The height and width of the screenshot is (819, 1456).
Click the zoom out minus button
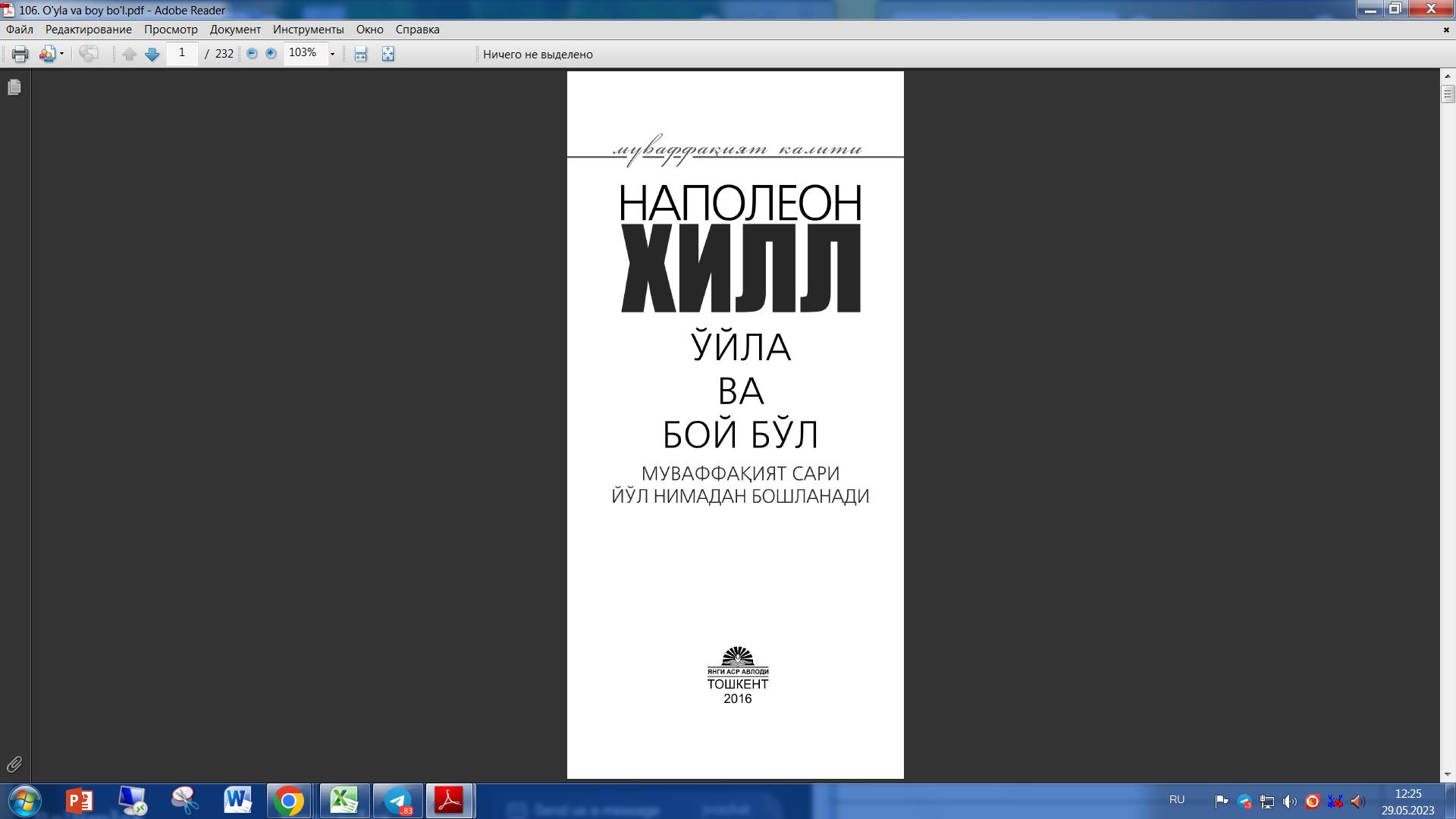(x=252, y=54)
